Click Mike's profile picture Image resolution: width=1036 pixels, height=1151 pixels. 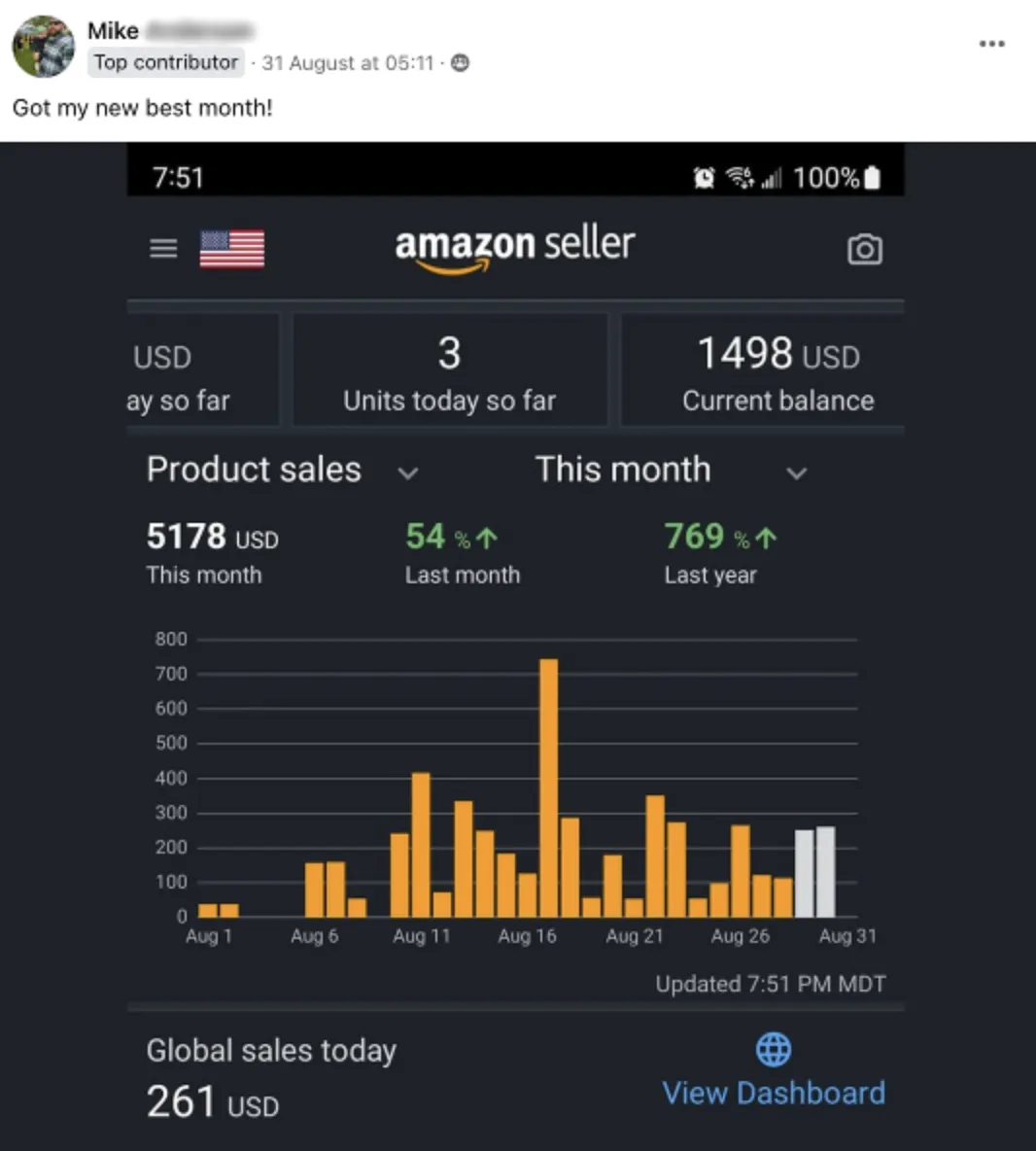click(x=44, y=47)
